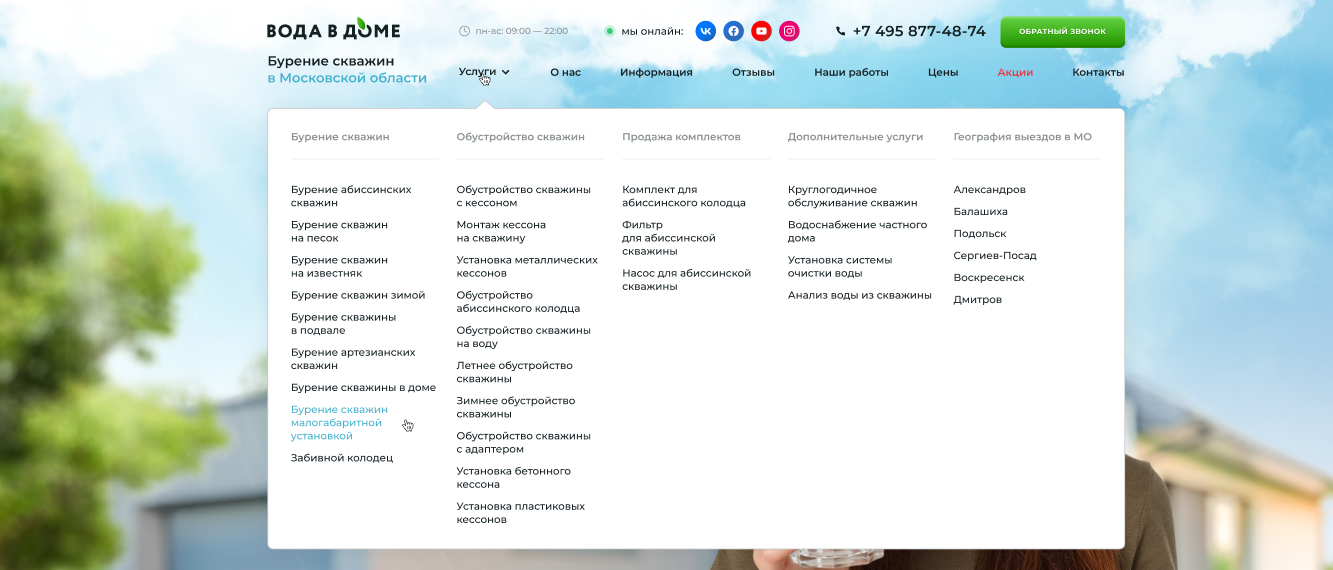Open the Забивной колодец link

point(342,458)
